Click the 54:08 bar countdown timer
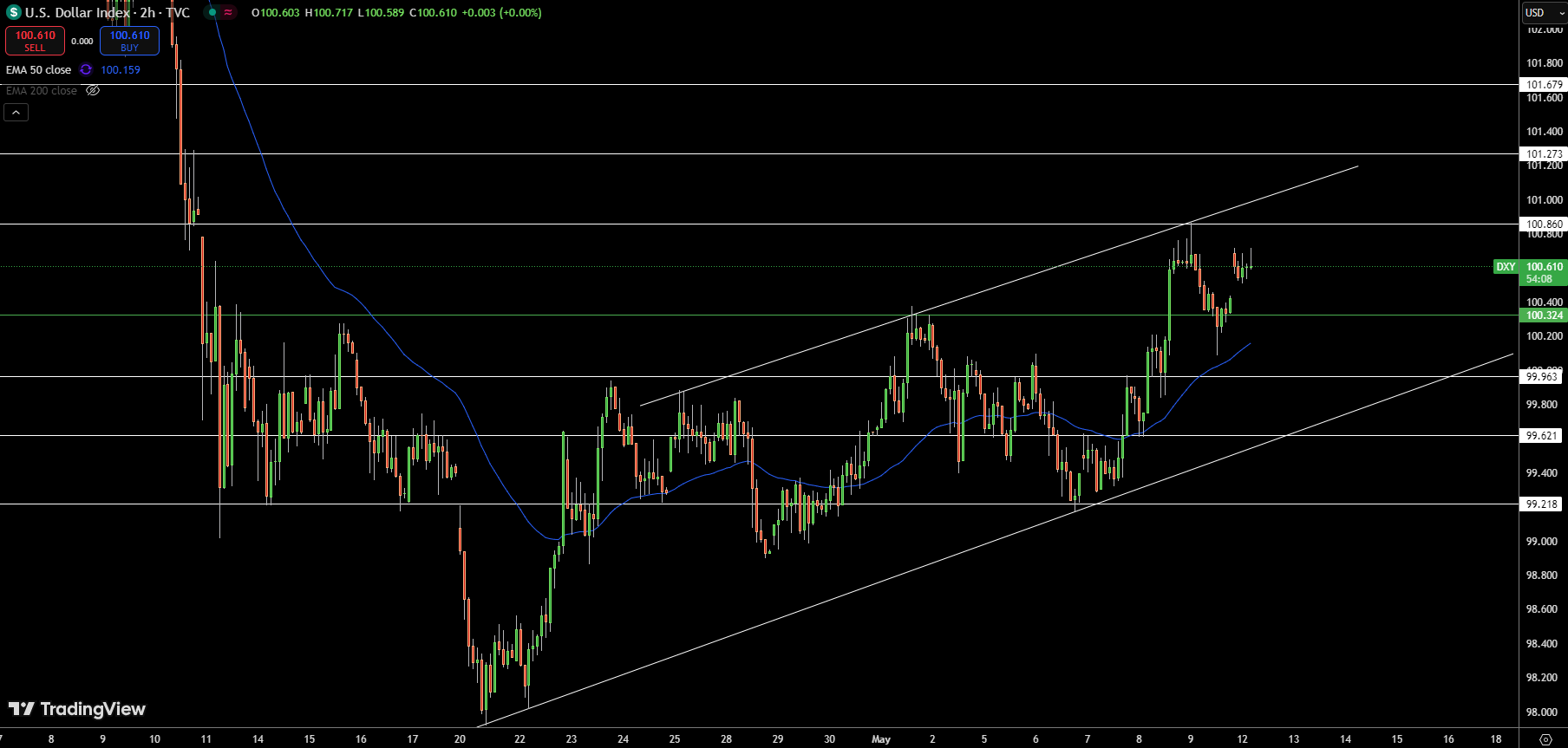The width and height of the screenshot is (1568, 748). (x=1539, y=279)
